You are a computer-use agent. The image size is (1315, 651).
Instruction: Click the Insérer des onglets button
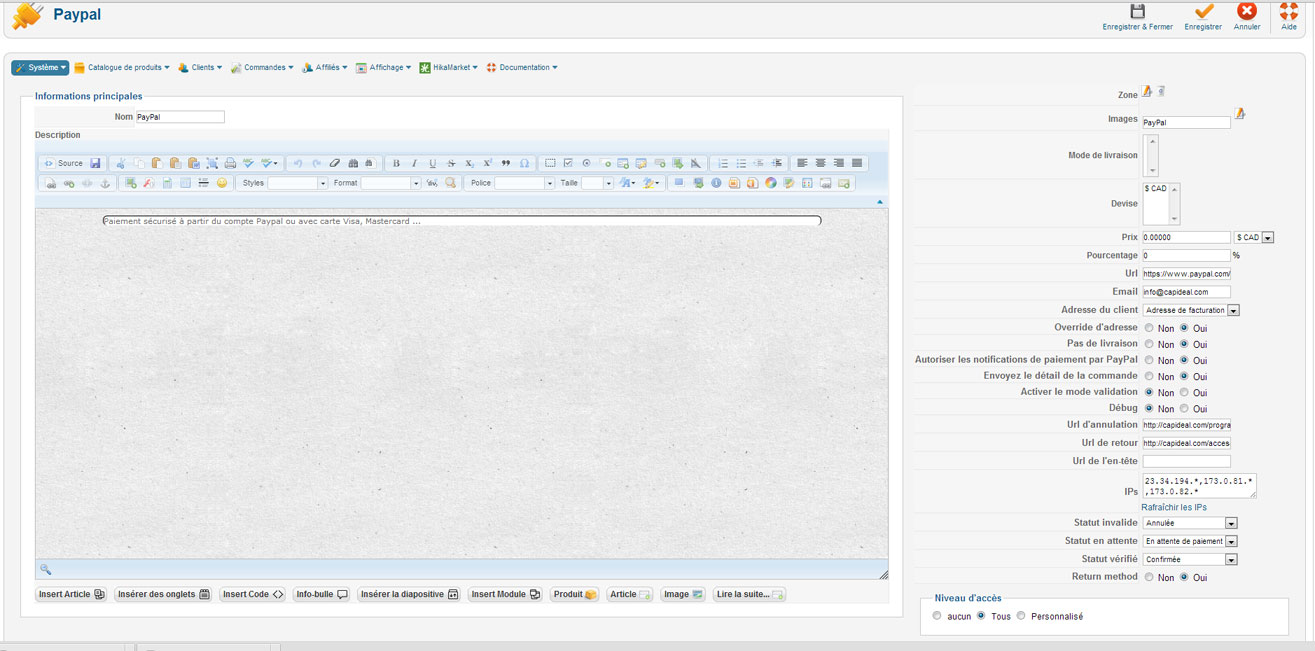(164, 594)
